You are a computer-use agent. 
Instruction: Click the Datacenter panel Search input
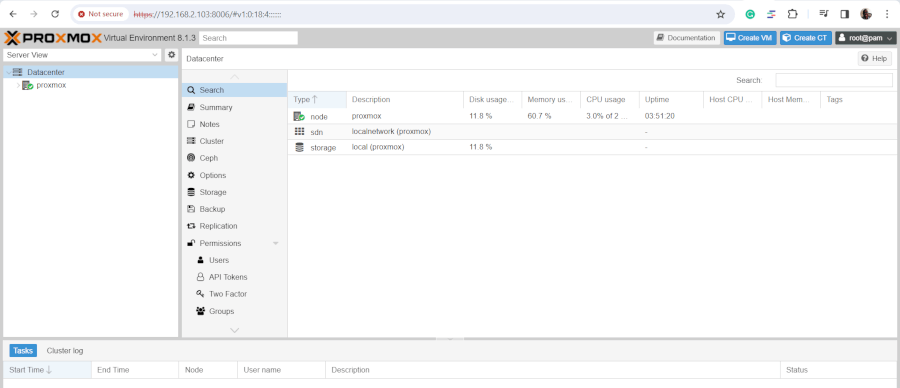pos(834,80)
